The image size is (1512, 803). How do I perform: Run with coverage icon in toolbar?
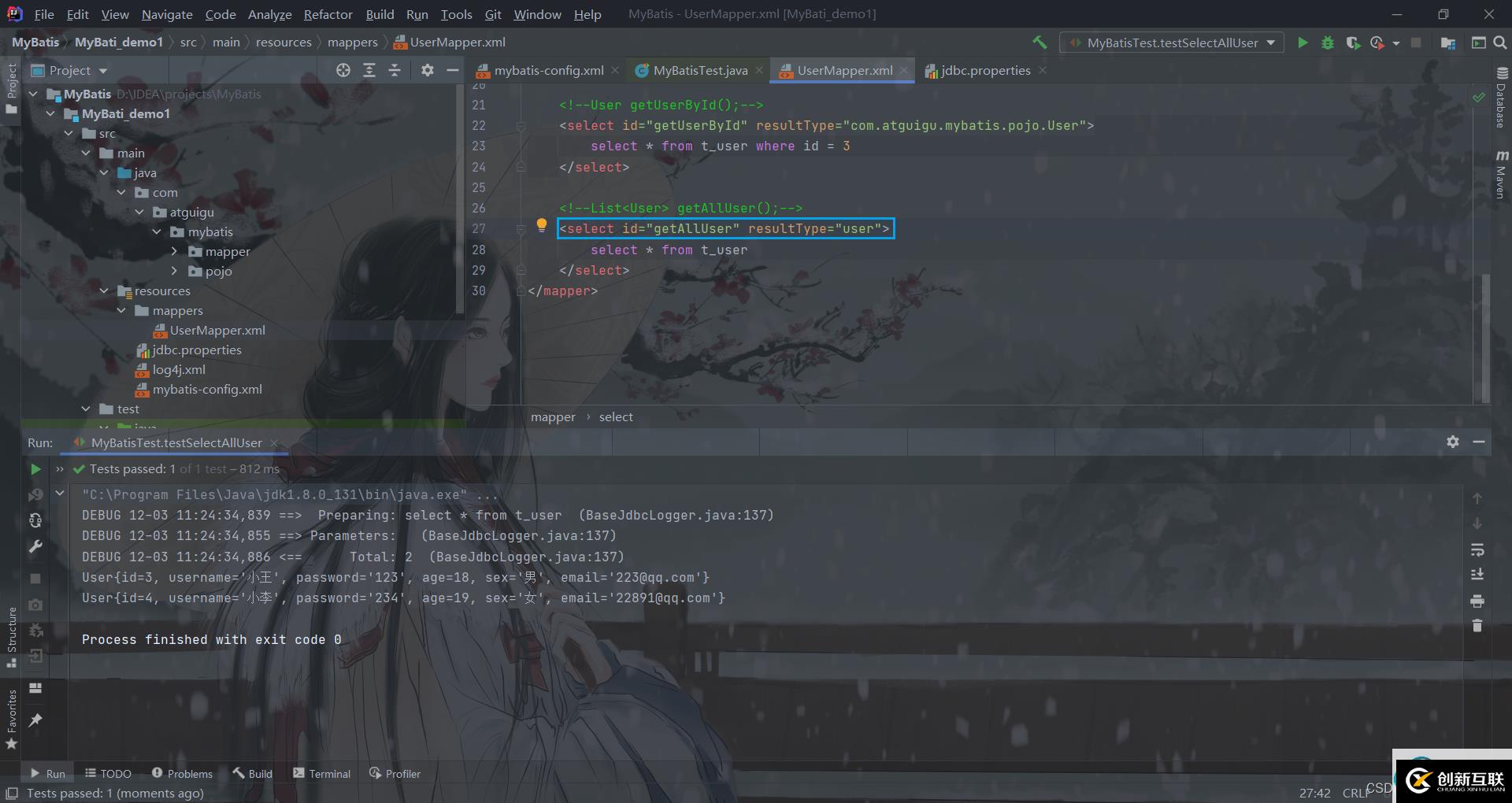pos(1353,43)
